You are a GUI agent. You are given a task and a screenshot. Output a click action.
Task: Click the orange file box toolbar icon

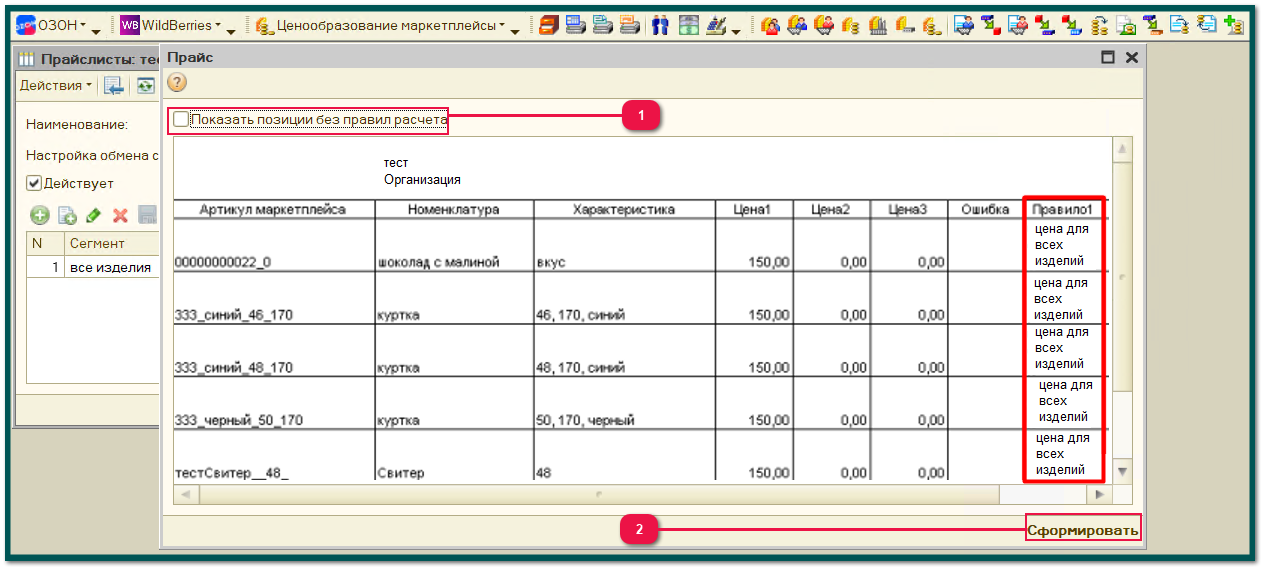[x=548, y=25]
